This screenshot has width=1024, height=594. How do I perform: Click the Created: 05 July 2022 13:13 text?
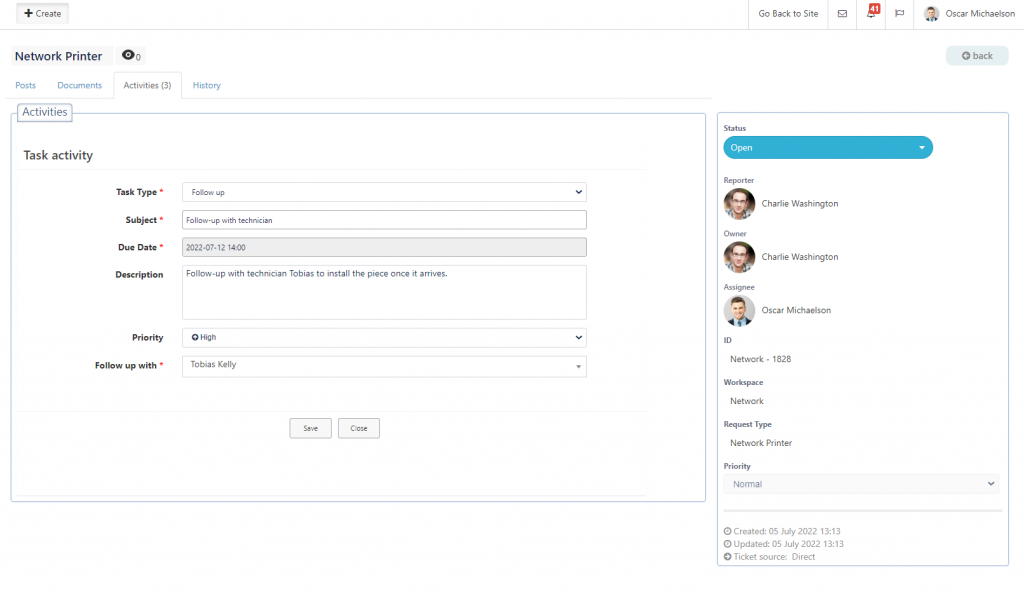point(787,531)
